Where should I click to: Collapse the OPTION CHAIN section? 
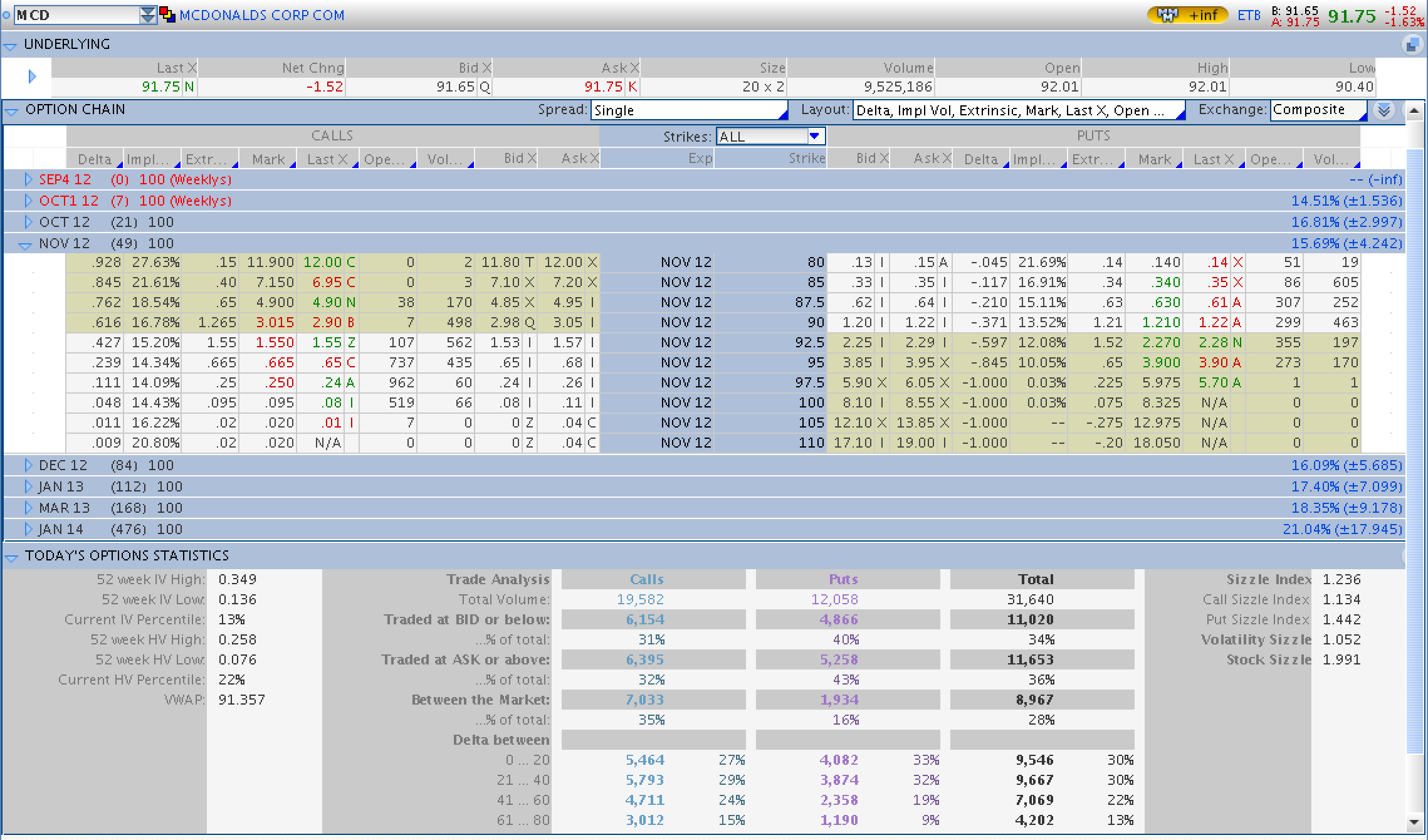[x=11, y=111]
